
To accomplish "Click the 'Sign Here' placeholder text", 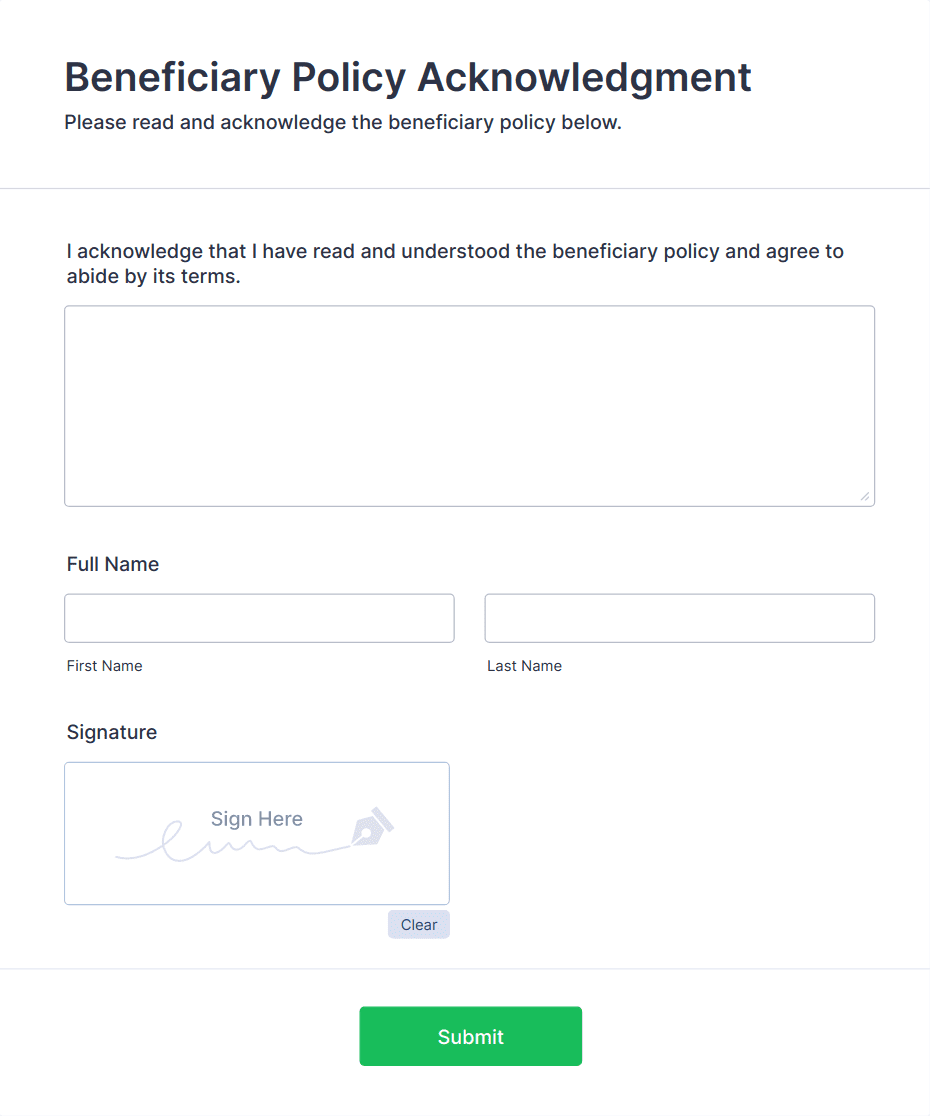I will [x=256, y=818].
